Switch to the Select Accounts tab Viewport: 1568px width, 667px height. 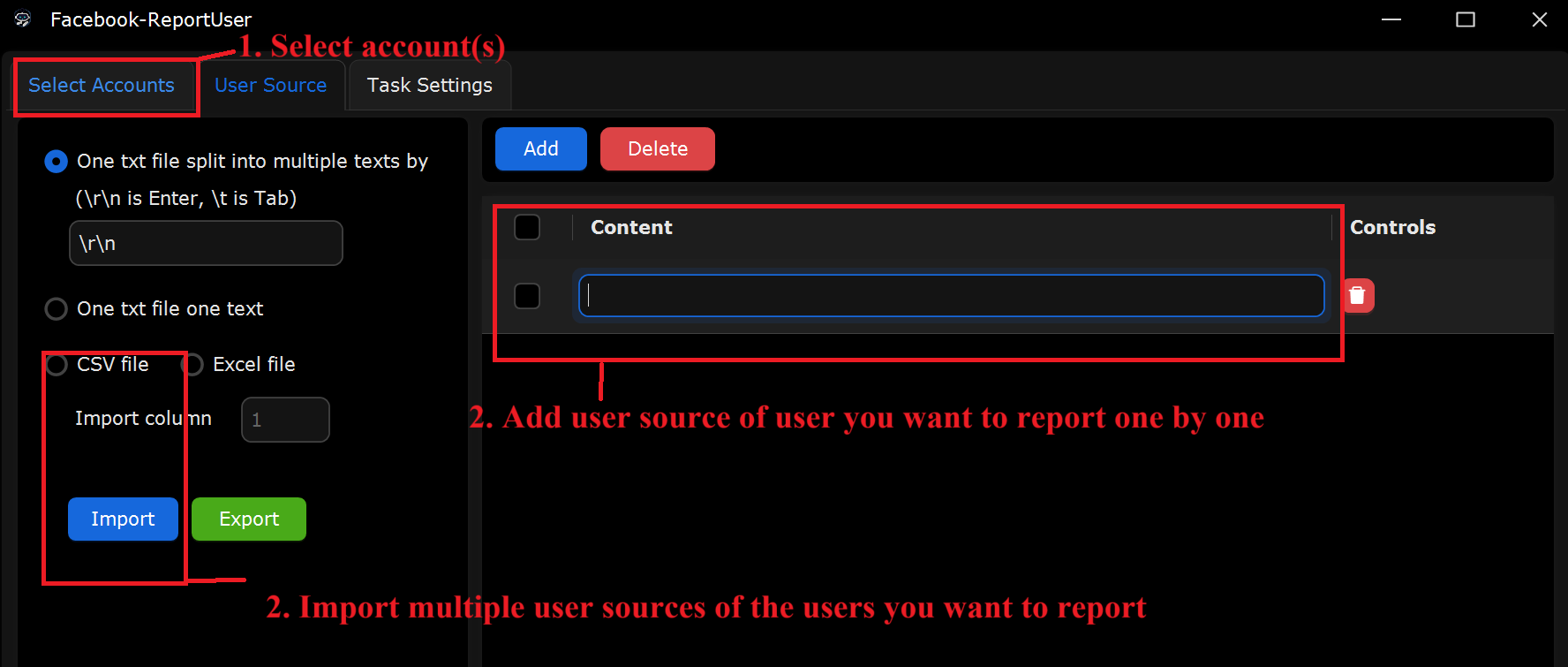click(102, 86)
